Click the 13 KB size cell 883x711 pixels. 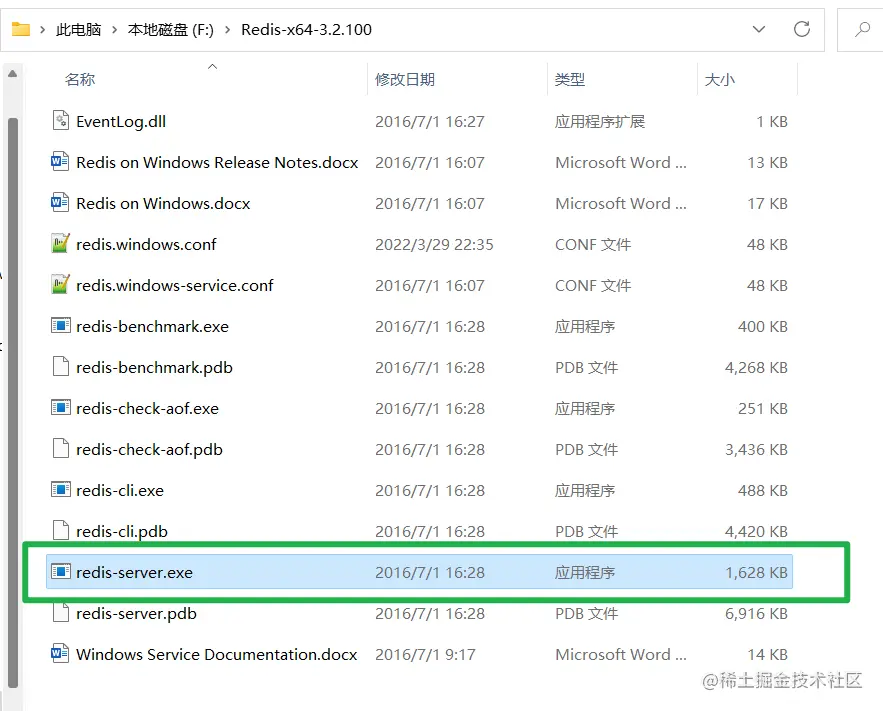coord(767,162)
